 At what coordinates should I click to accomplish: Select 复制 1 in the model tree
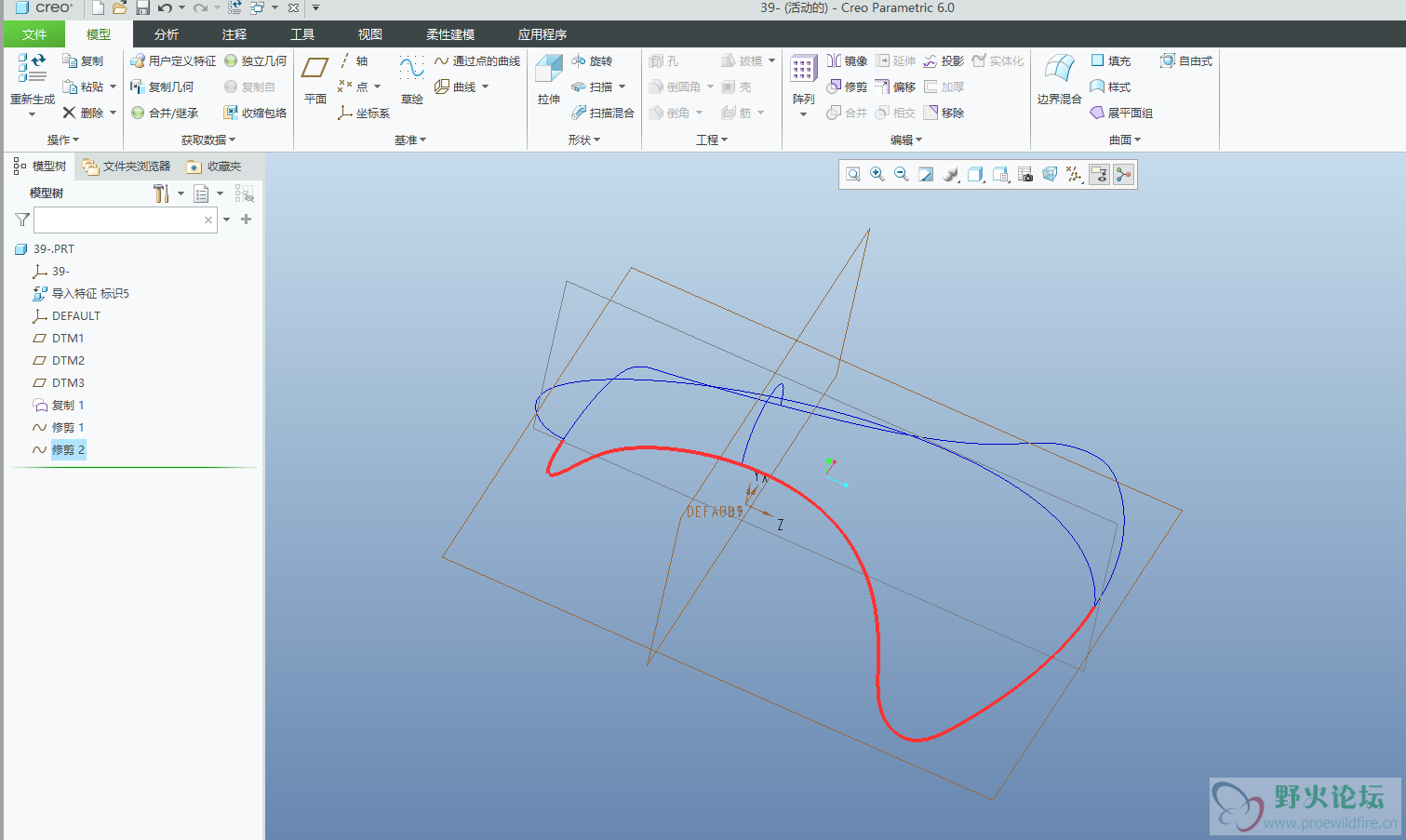[x=68, y=405]
